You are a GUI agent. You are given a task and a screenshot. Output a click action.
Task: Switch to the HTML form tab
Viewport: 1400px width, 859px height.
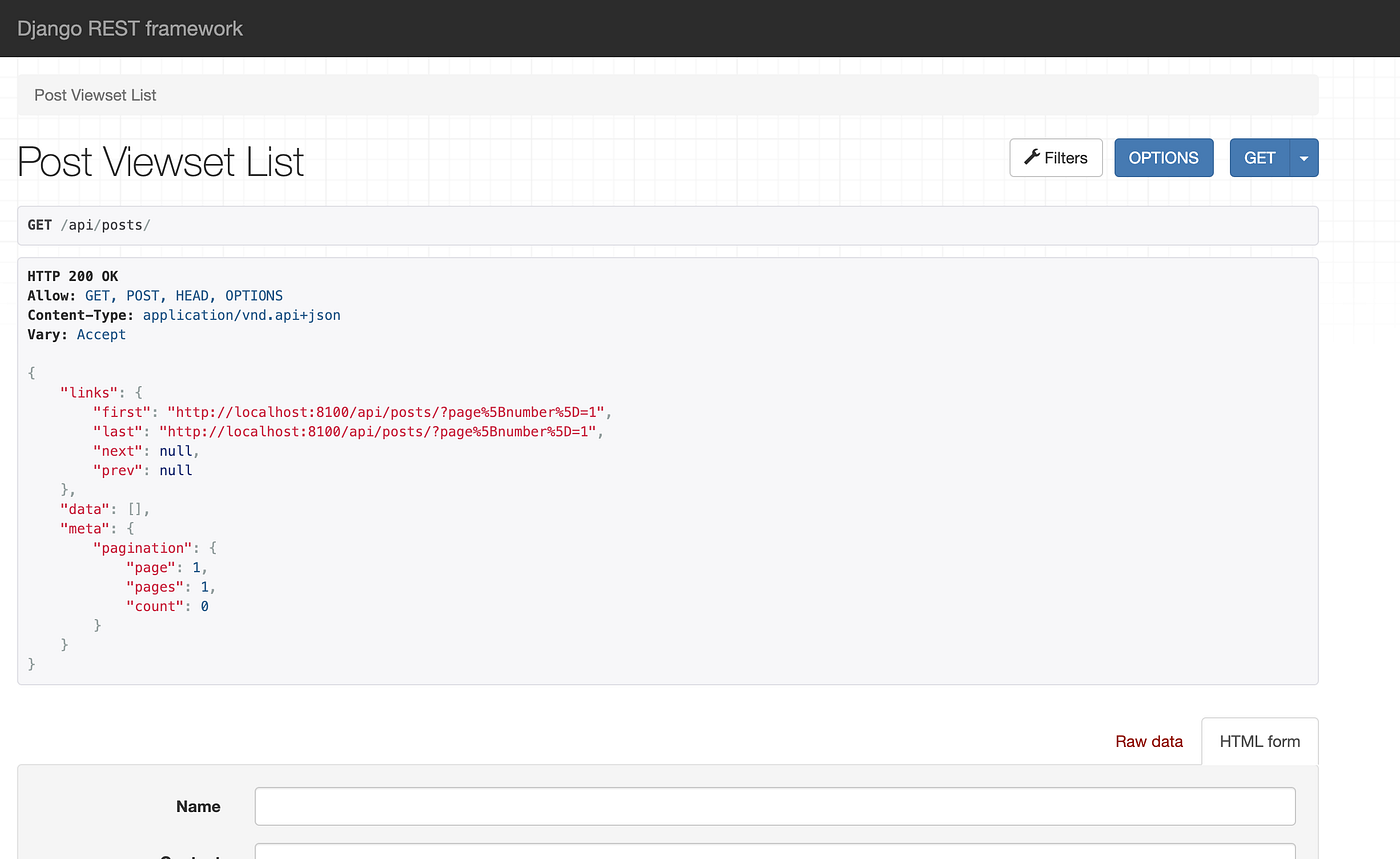click(1259, 741)
